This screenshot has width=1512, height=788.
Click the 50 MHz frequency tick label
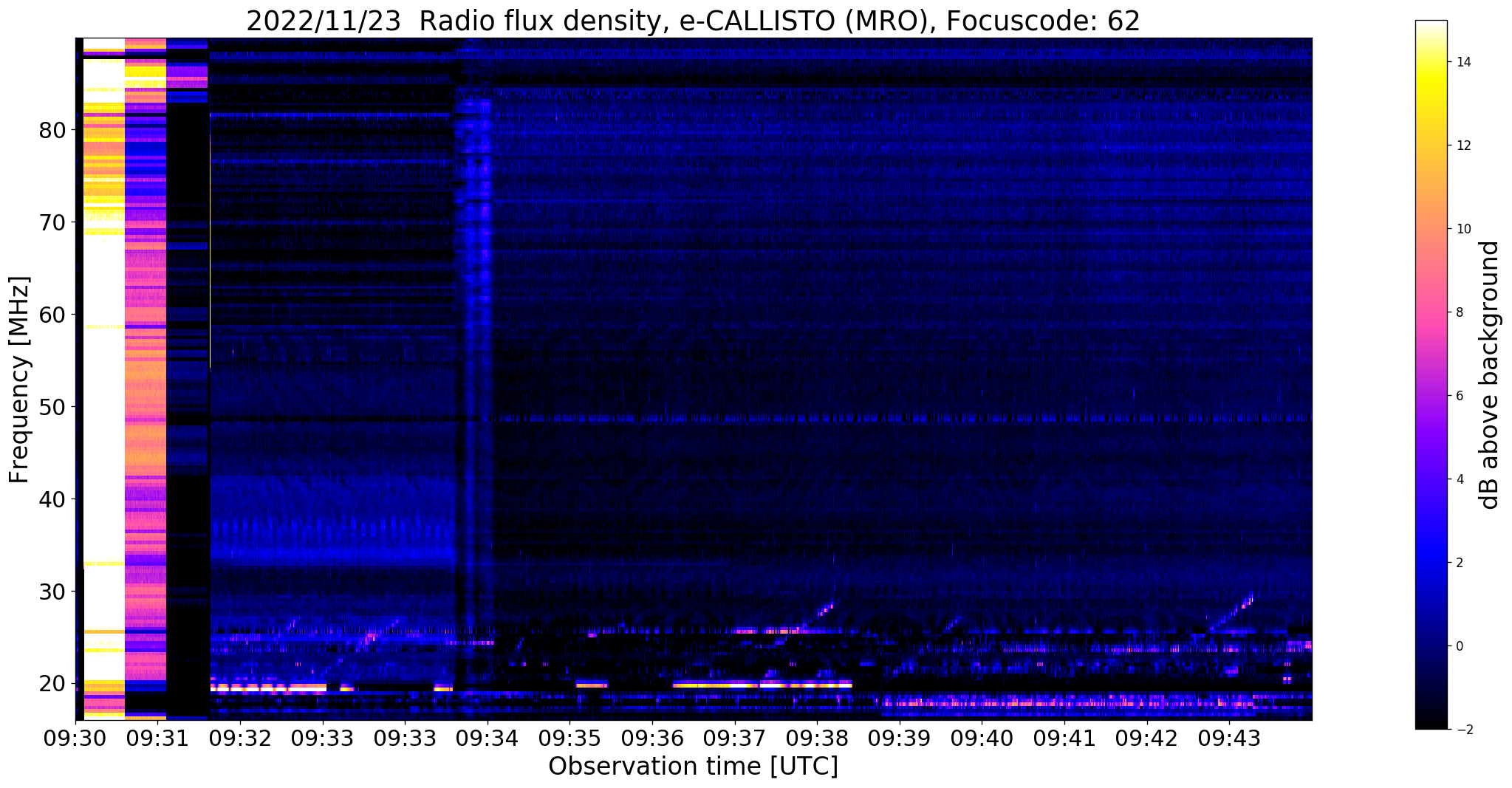52,407
